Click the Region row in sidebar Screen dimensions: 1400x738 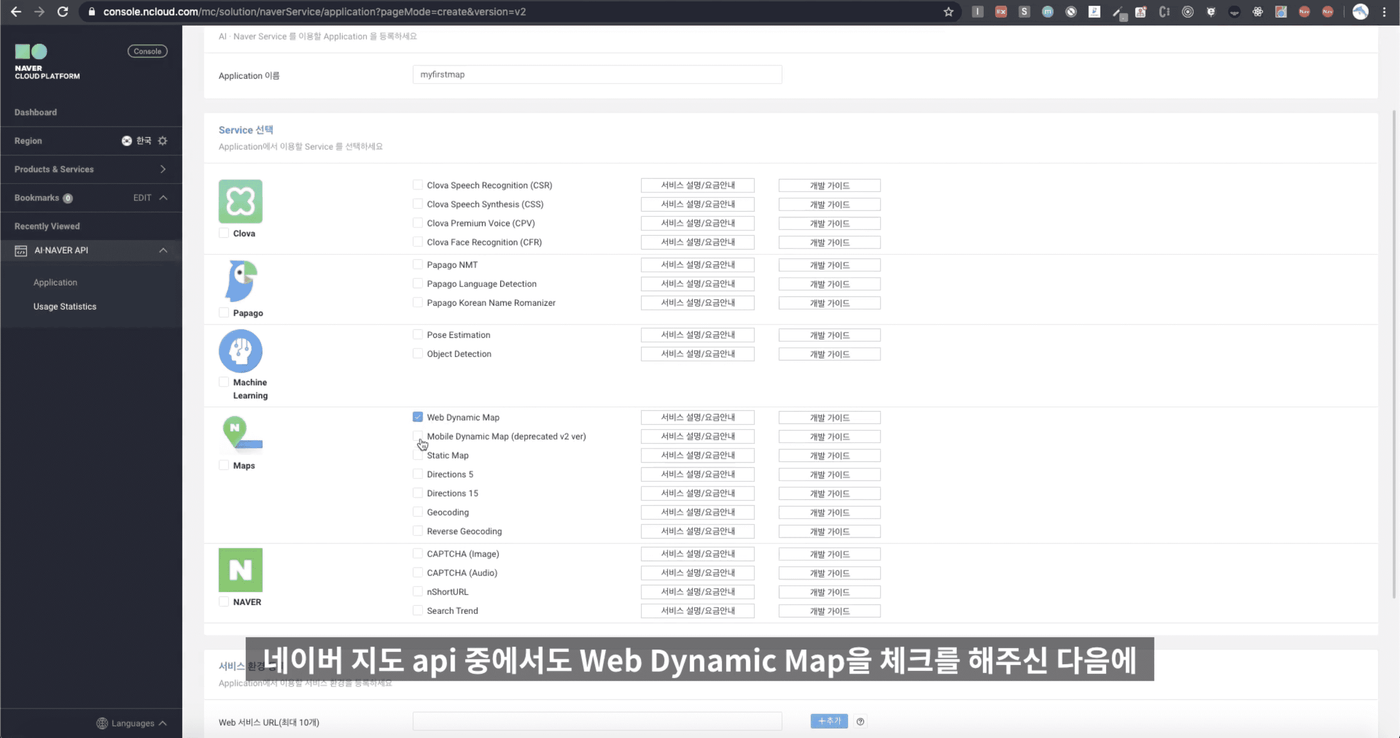tap(91, 141)
